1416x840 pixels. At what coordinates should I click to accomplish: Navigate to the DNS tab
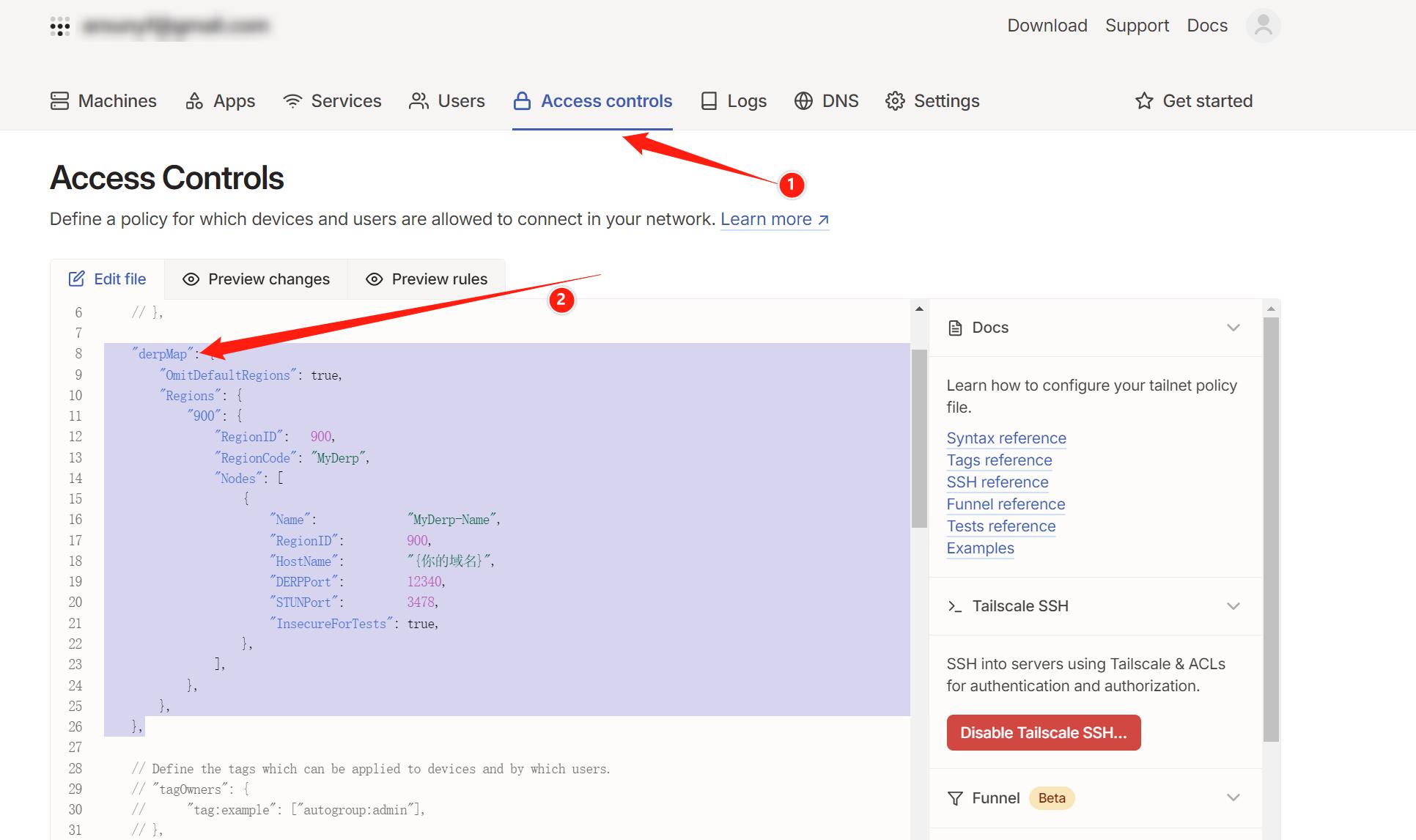pos(826,101)
